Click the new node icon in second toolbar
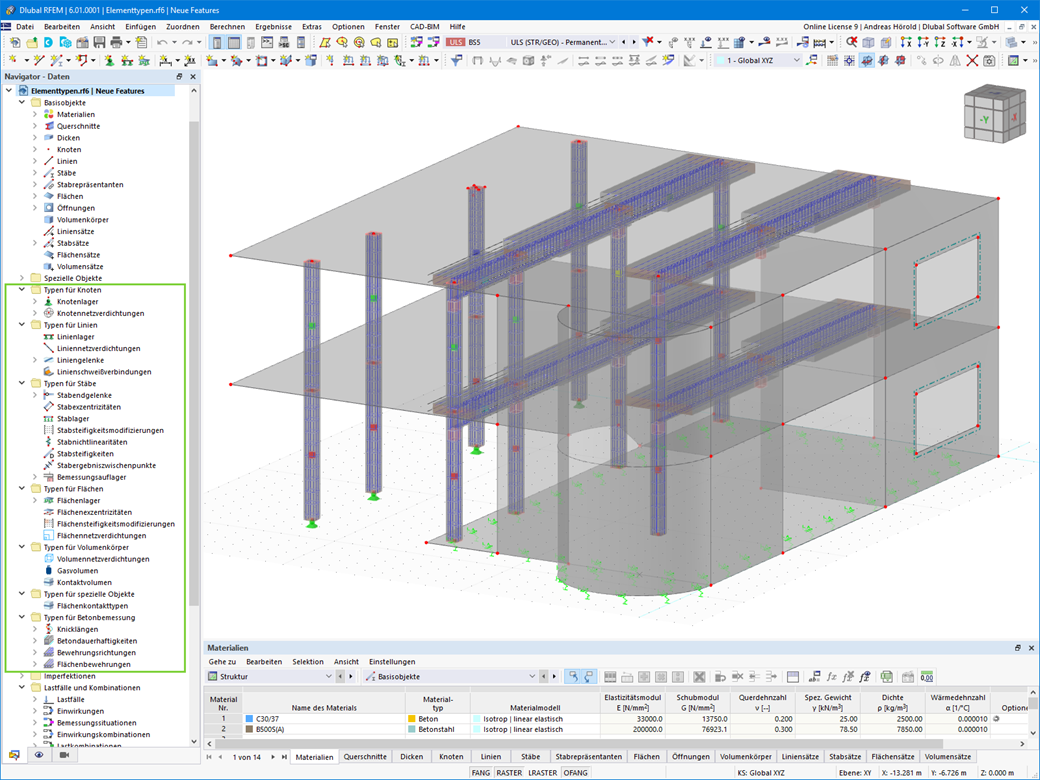Viewport: 1040px width, 780px height. (13, 60)
